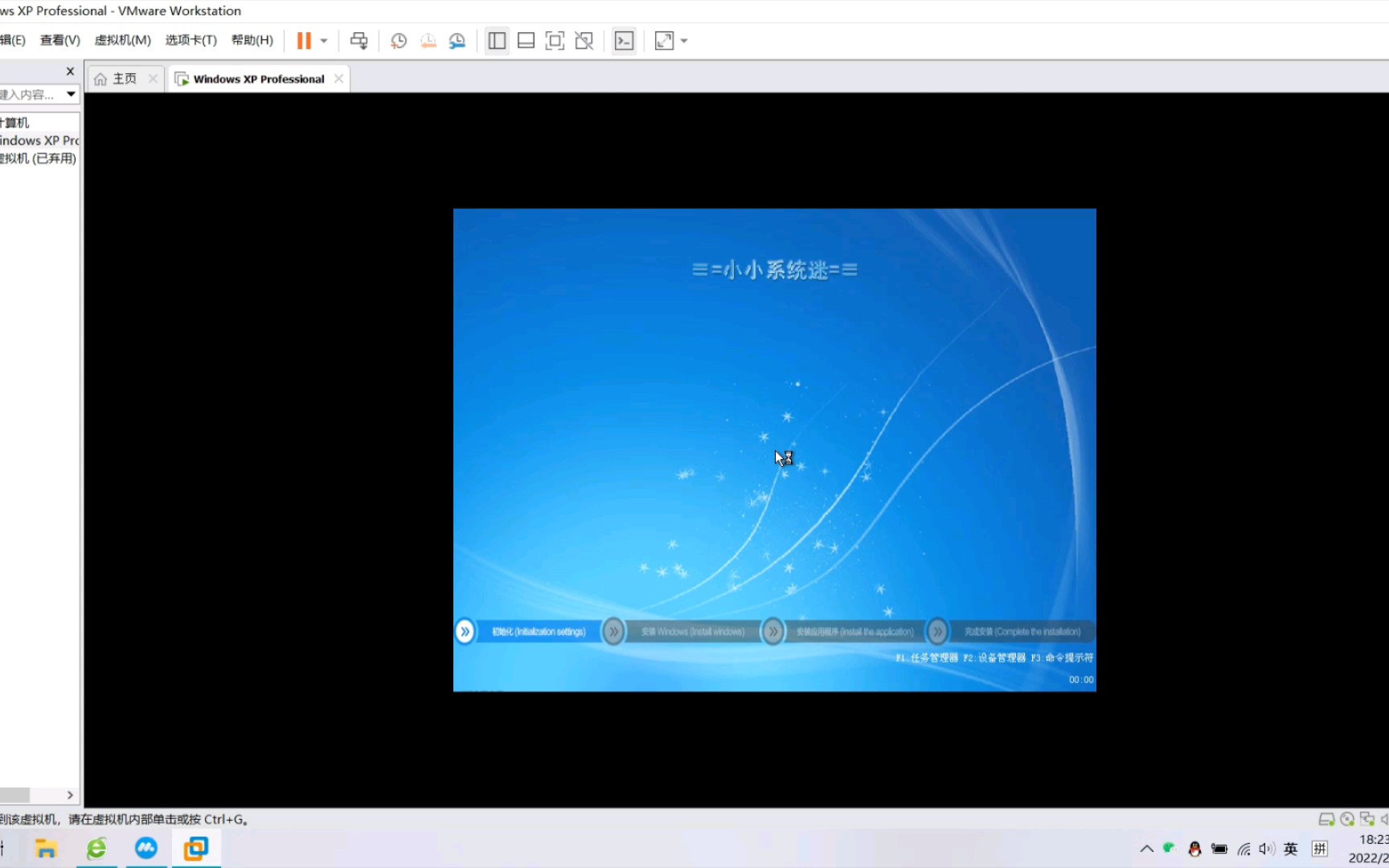1389x868 pixels.
Task: Open the power options dropdown beside pause
Action: [x=324, y=41]
